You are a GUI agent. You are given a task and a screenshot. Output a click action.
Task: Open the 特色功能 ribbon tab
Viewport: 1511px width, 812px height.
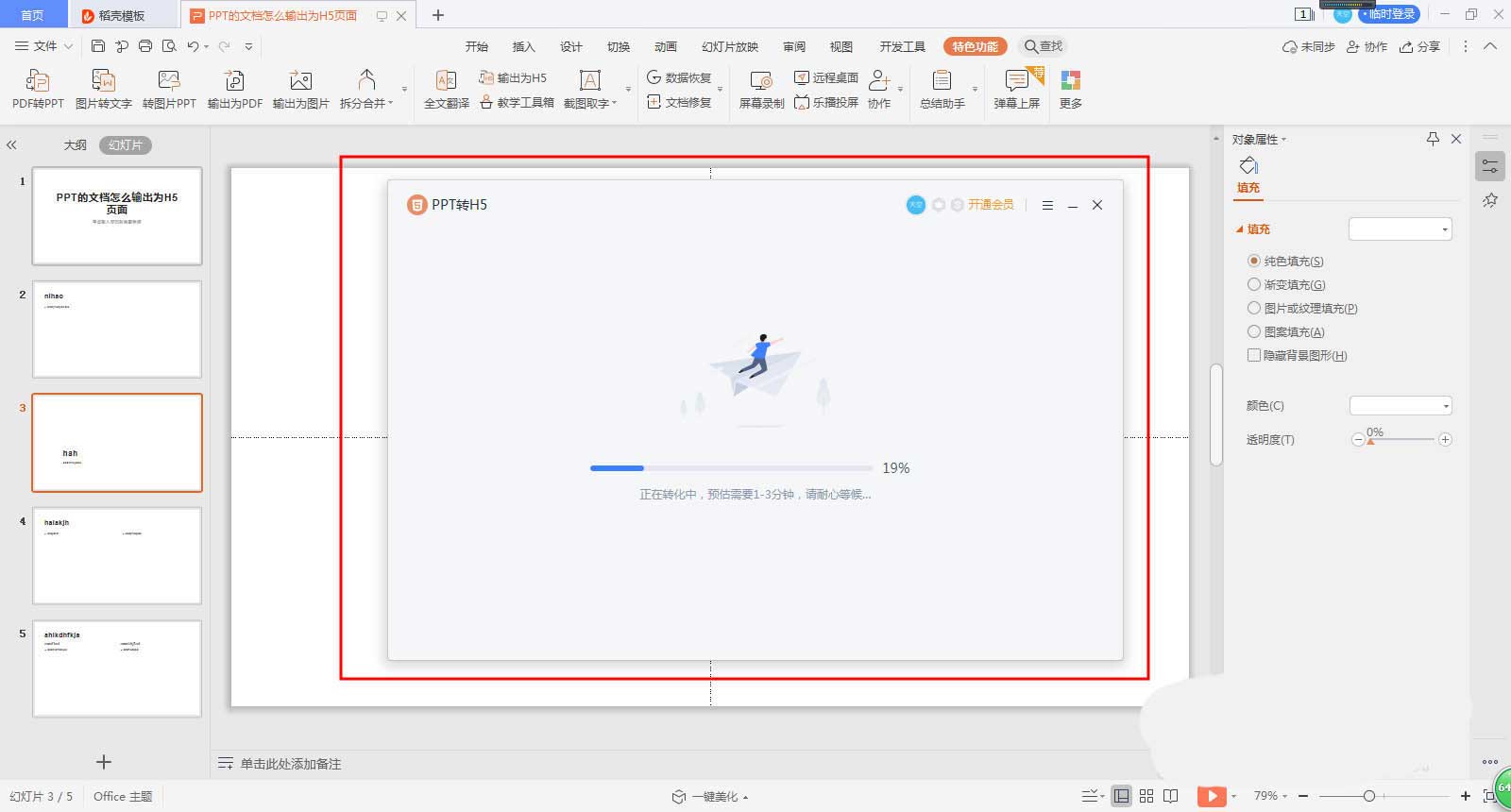[975, 46]
